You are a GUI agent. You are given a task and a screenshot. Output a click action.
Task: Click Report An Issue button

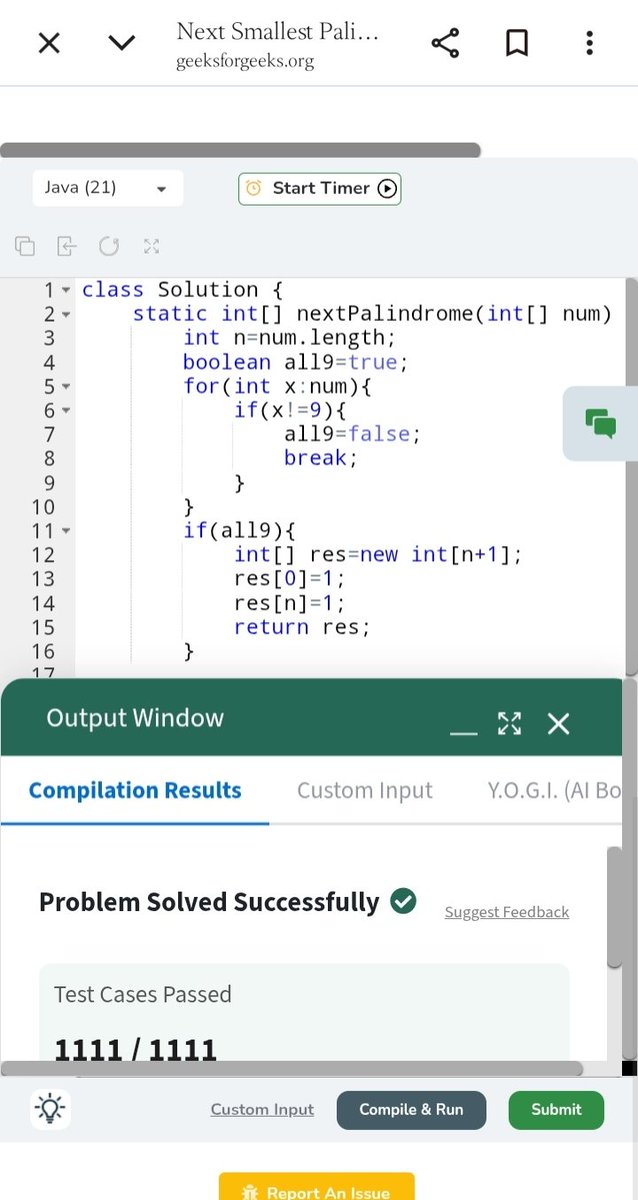pos(317,1187)
